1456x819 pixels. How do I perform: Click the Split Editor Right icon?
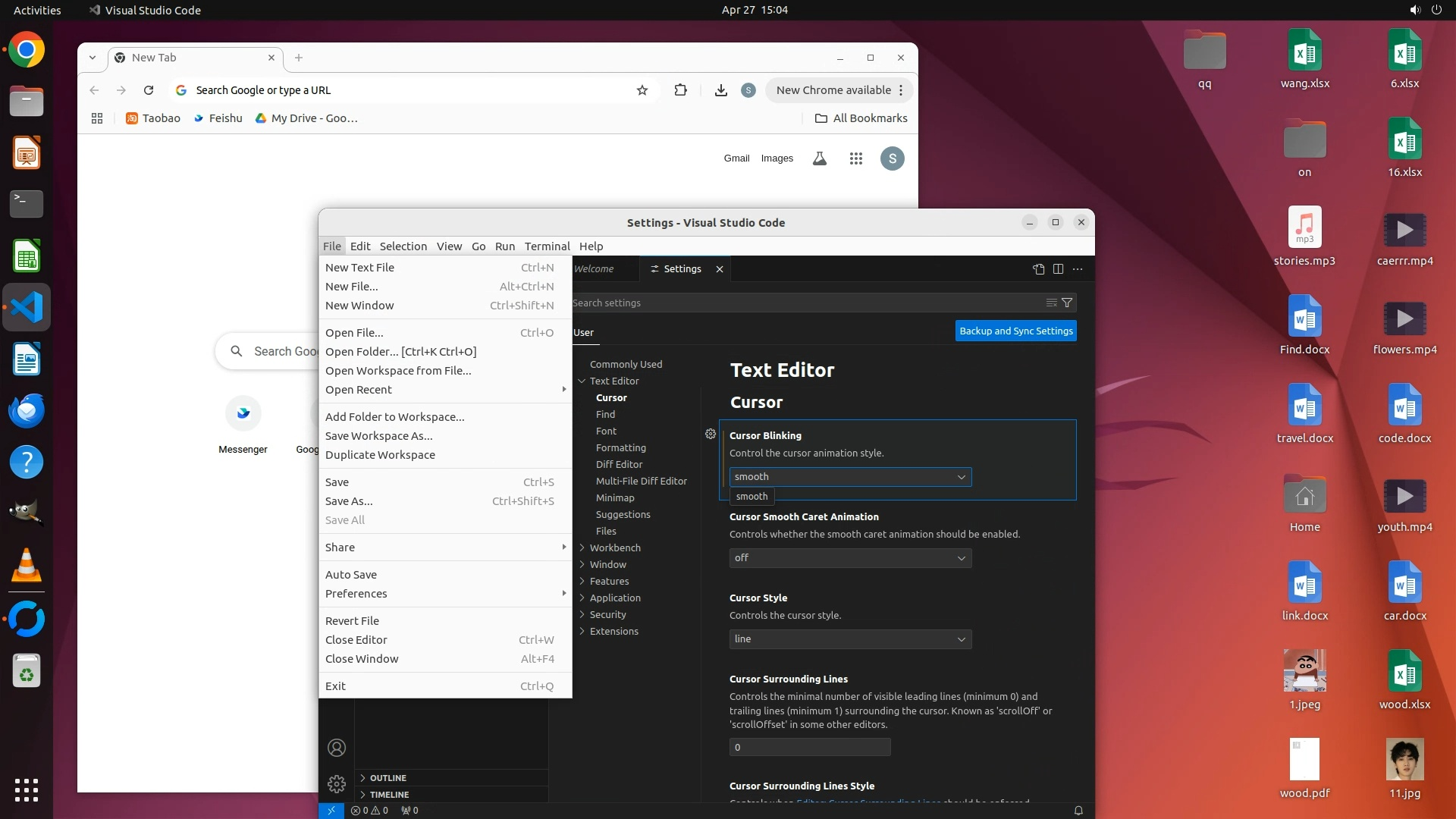pyautogui.click(x=1058, y=269)
